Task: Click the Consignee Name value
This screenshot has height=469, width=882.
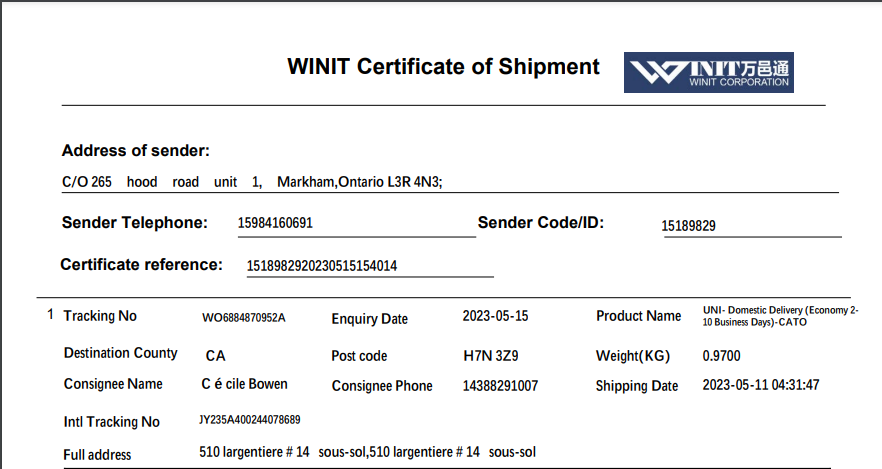Action: coord(244,384)
